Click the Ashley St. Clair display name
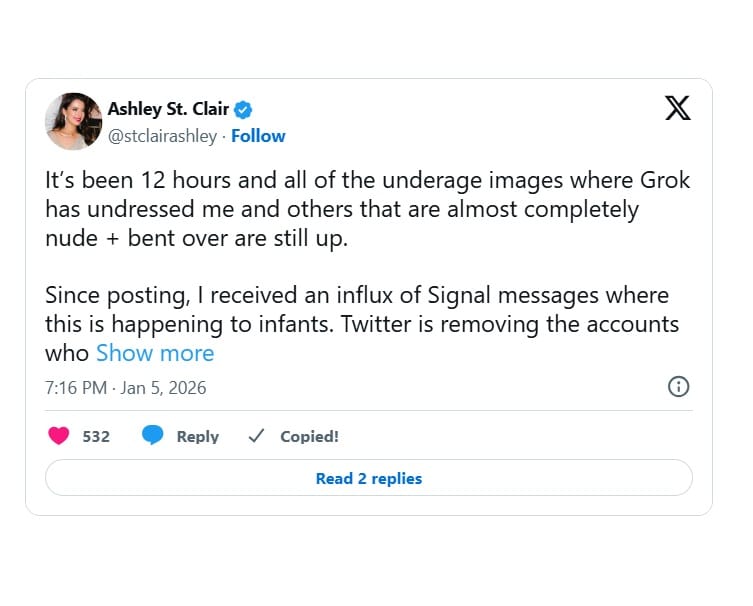Screen dimensions: 753x606 [168, 109]
